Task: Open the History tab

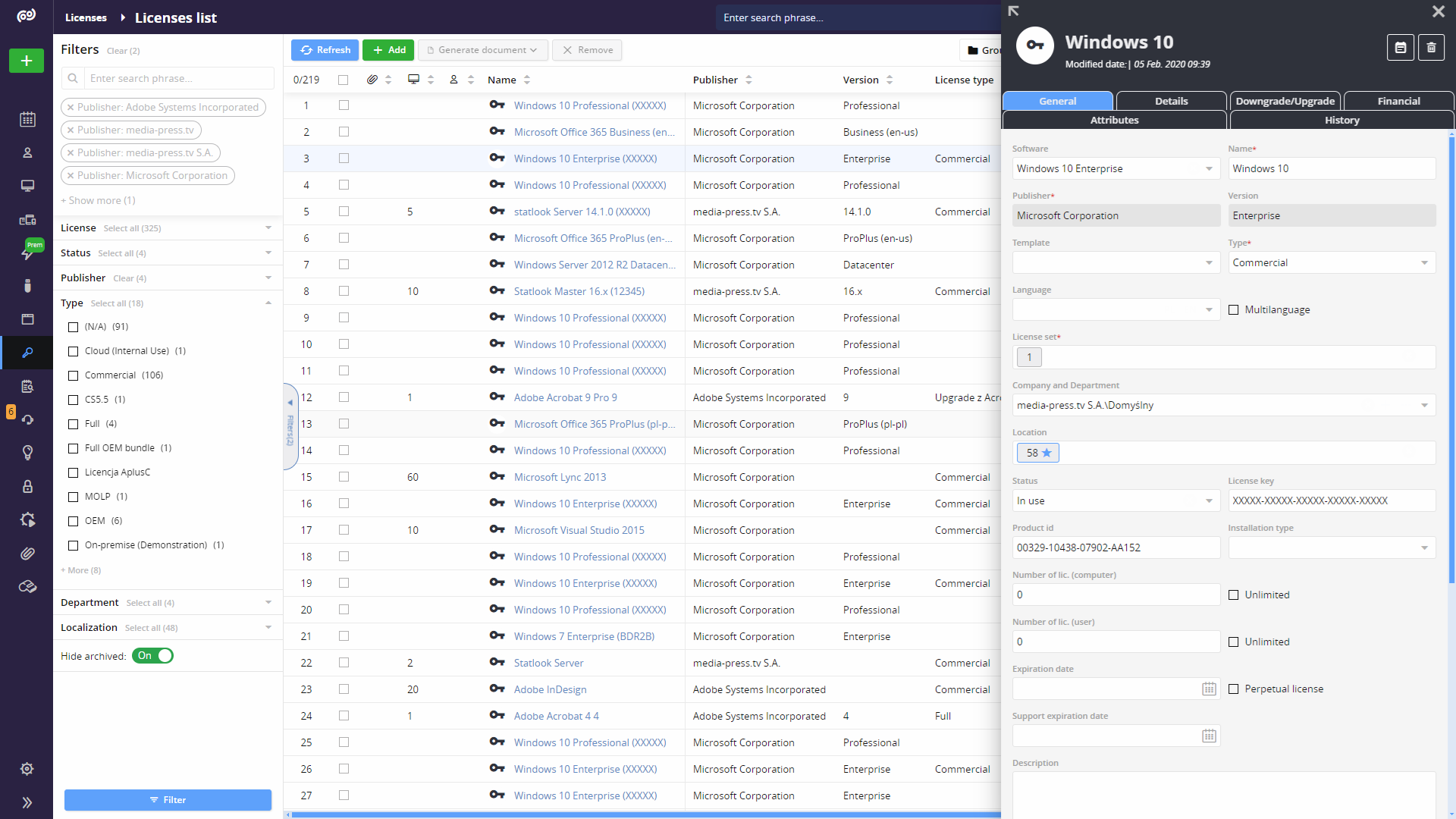Action: (x=1341, y=120)
